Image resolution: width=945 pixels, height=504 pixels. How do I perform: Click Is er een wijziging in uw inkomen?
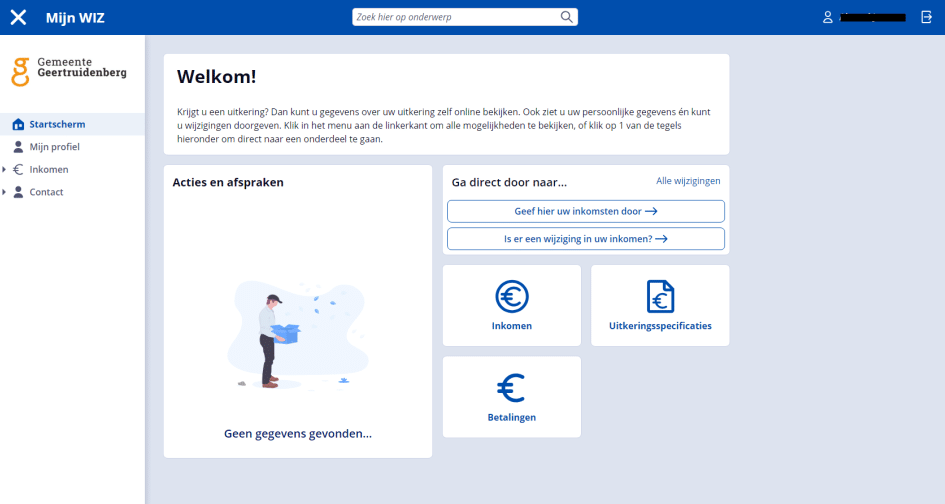(x=586, y=239)
